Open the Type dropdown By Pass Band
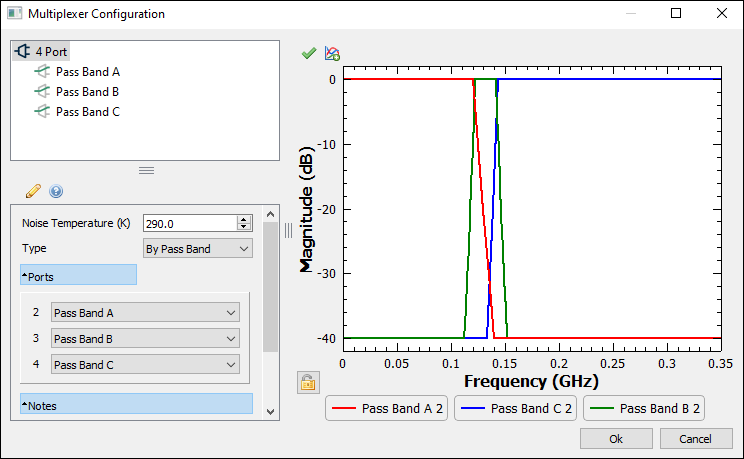 (x=198, y=249)
